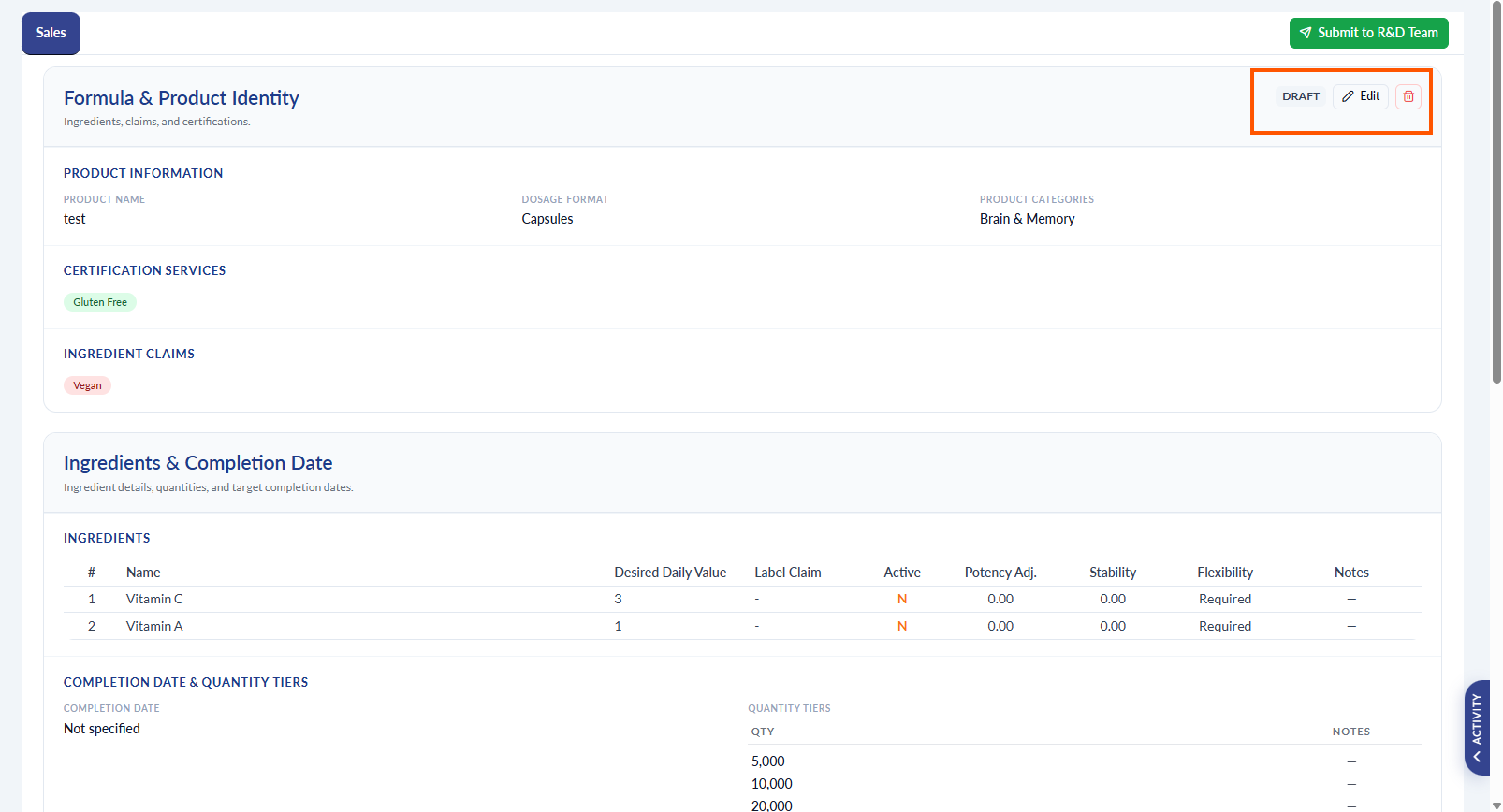Click the Stability column header
The width and height of the screenshot is (1503, 812).
tap(1113, 573)
